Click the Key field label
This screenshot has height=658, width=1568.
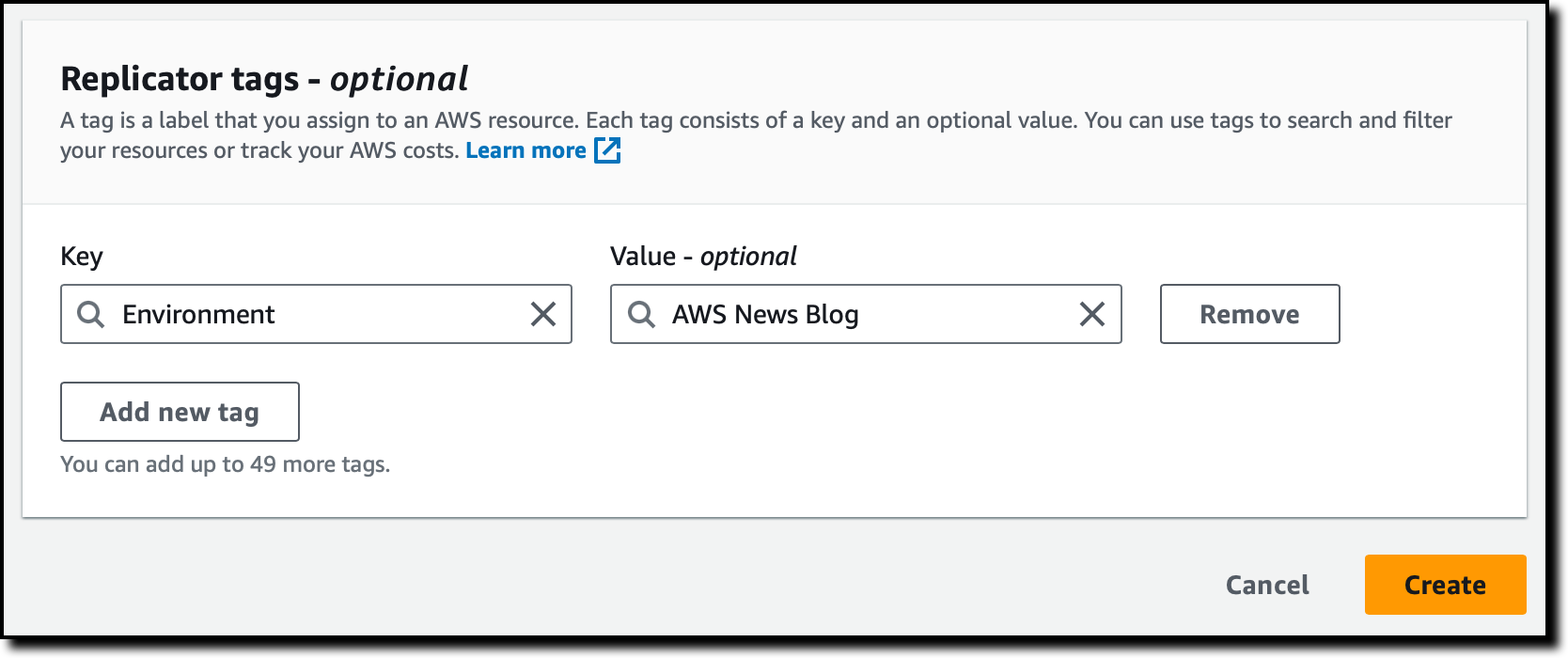[82, 257]
